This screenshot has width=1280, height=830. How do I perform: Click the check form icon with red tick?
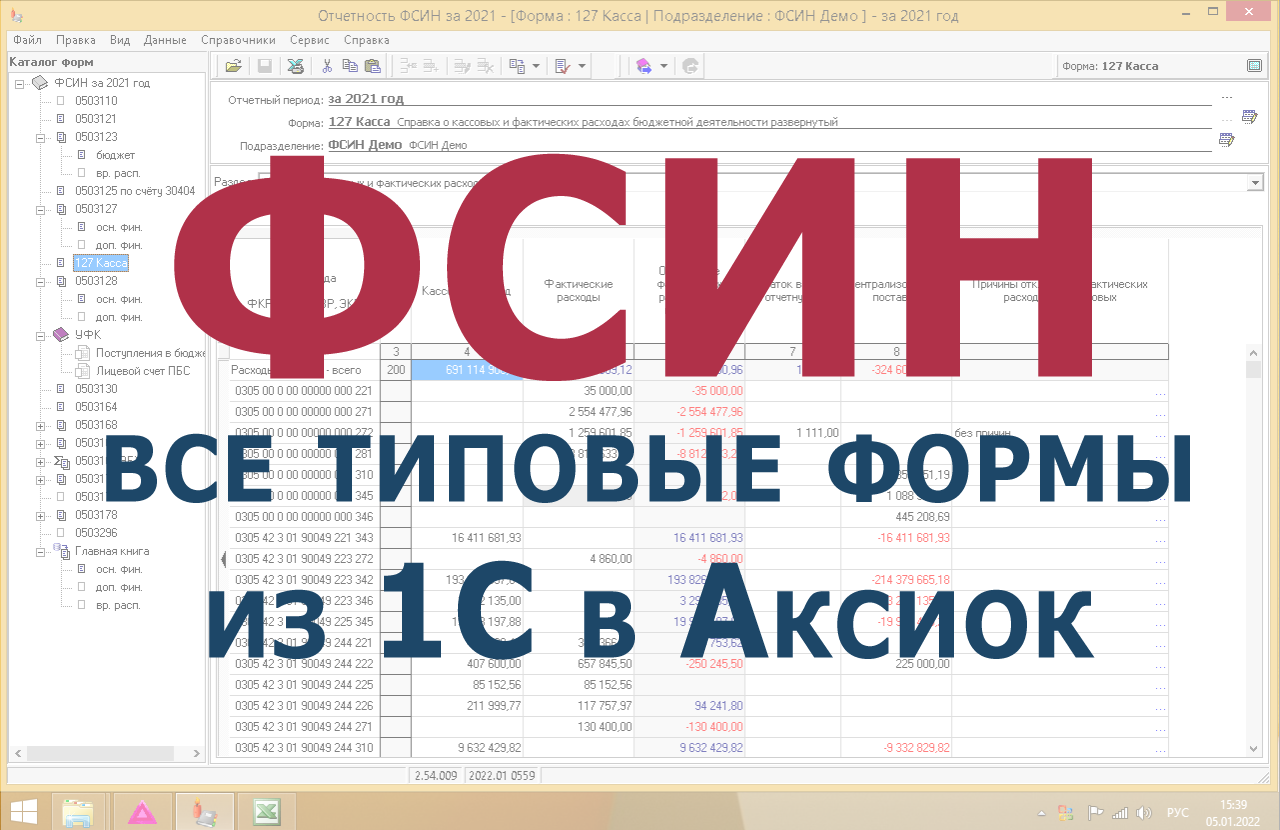(562, 66)
